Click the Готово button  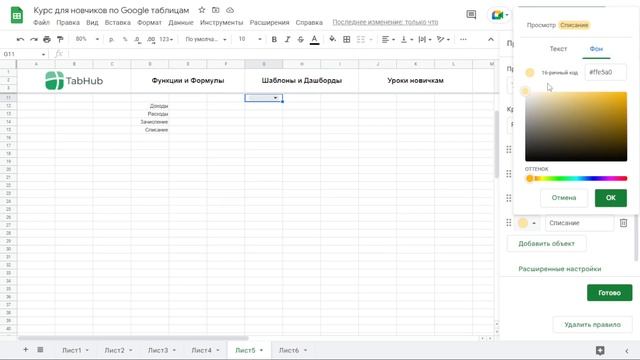pos(609,293)
